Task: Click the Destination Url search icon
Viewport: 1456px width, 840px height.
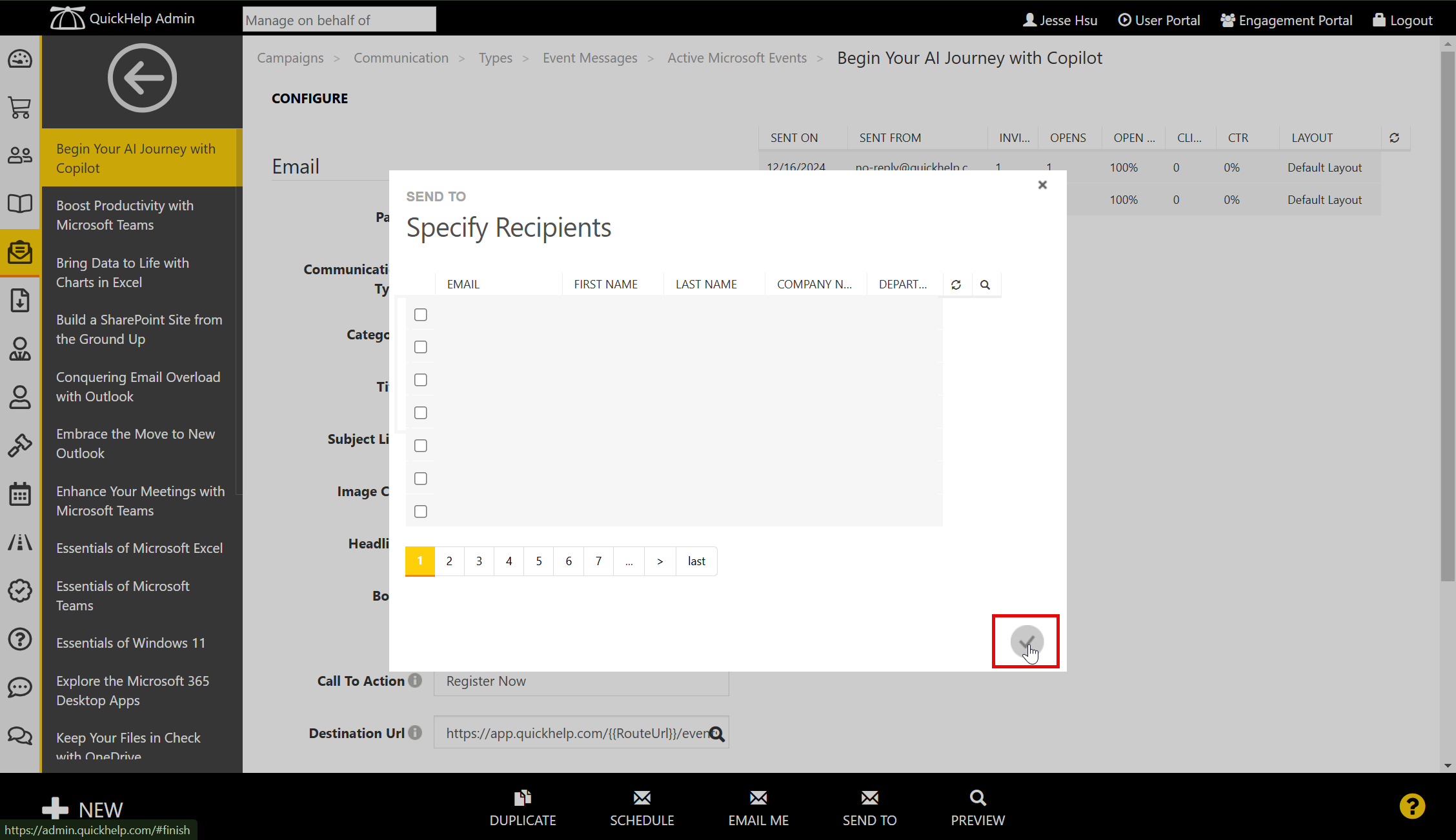Action: (717, 734)
